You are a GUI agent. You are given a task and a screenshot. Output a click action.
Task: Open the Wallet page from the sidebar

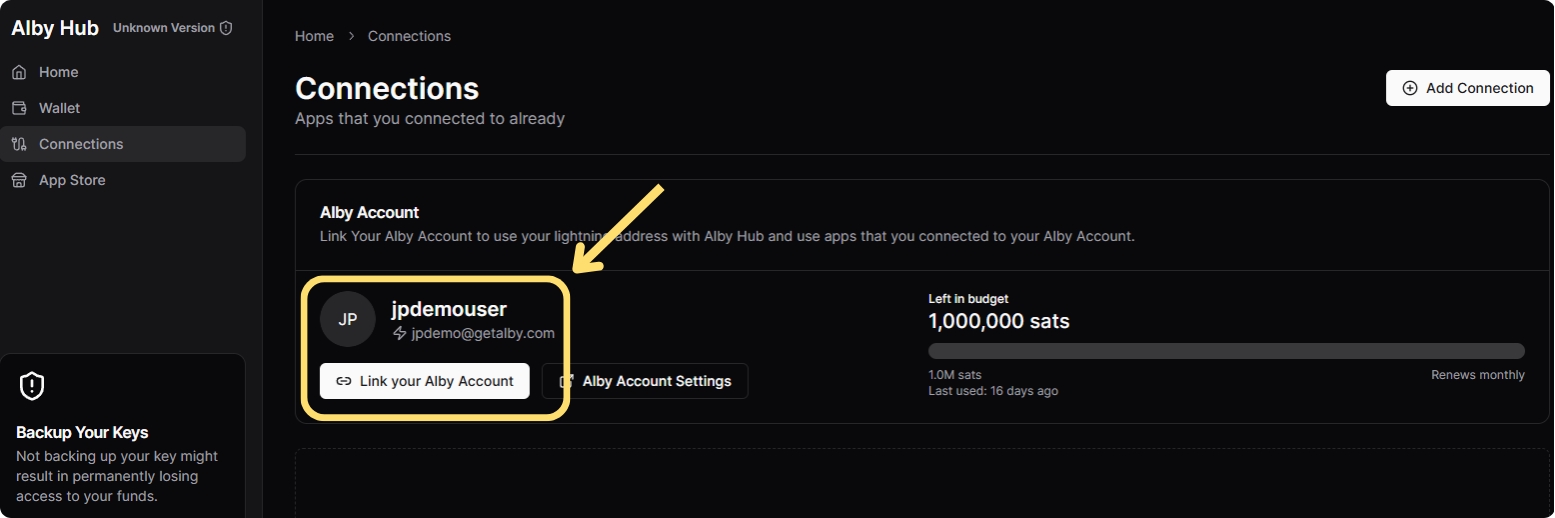[60, 108]
